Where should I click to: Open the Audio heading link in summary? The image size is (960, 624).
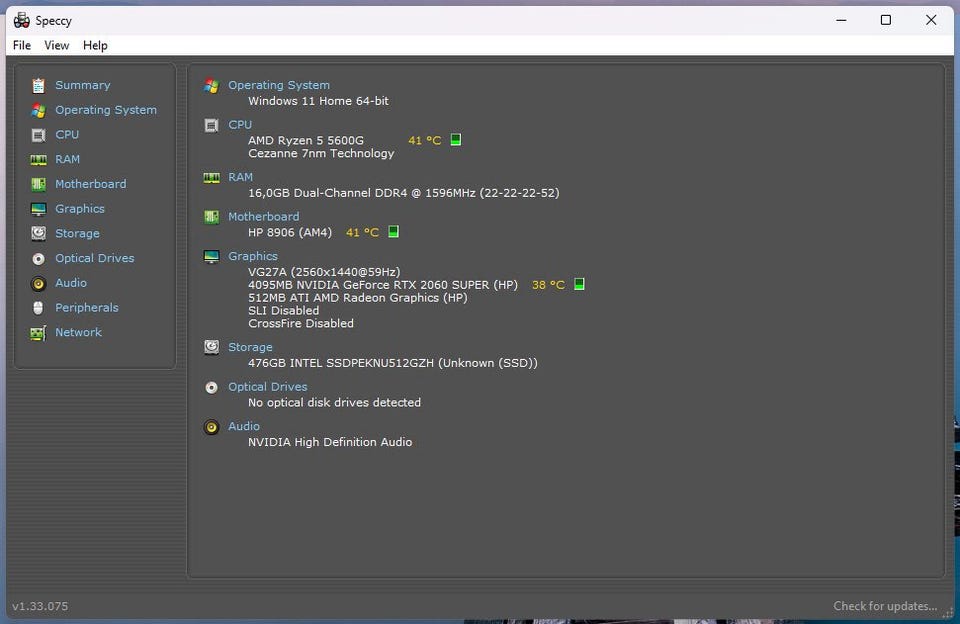pos(244,426)
